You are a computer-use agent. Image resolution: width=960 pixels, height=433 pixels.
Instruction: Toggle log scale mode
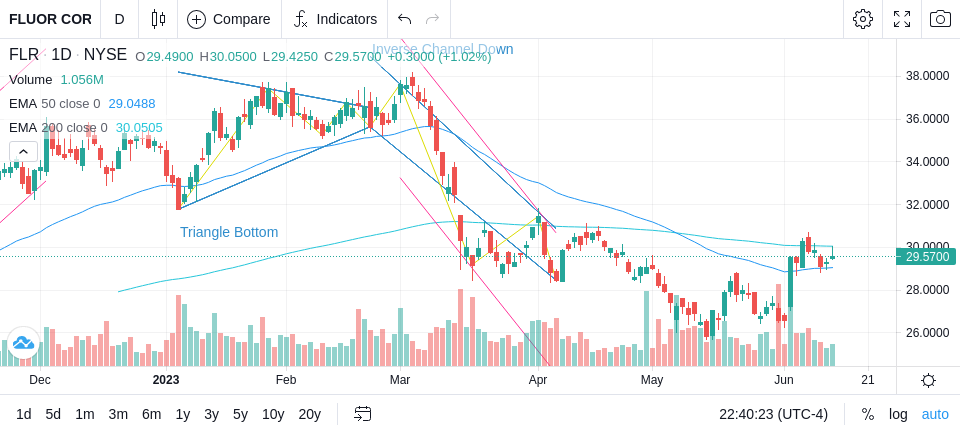click(898, 414)
